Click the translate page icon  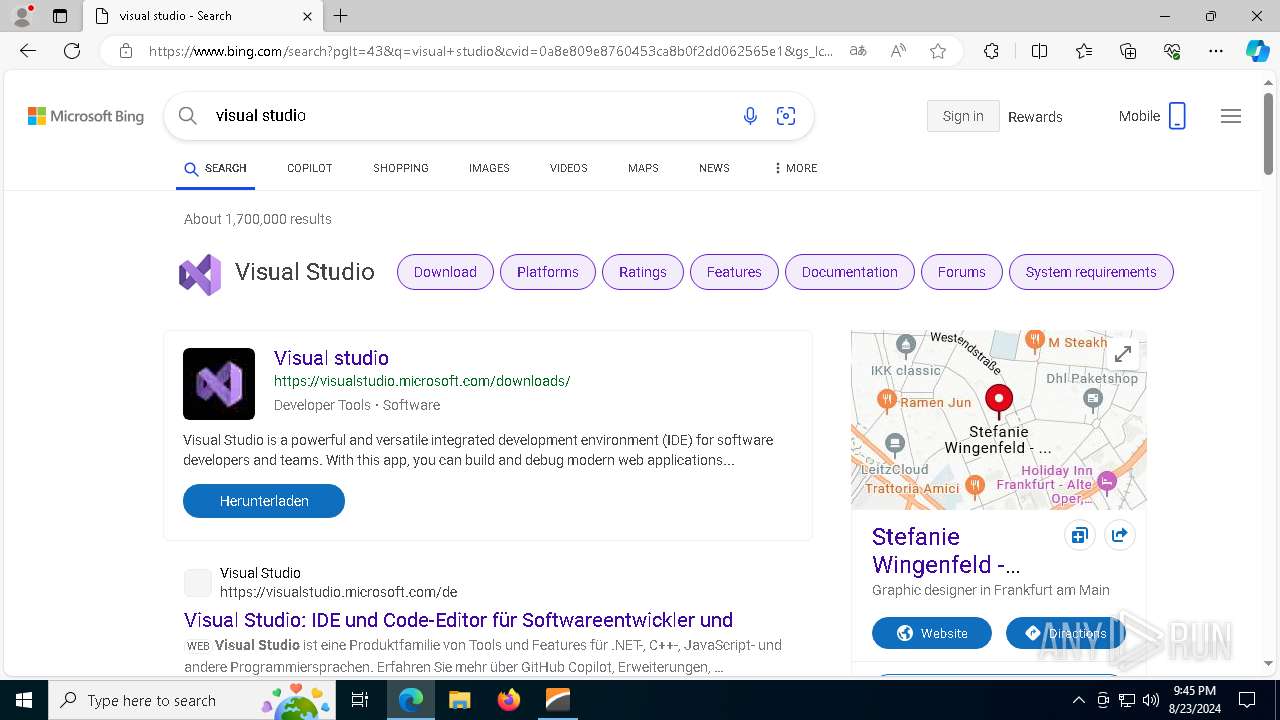click(858, 51)
